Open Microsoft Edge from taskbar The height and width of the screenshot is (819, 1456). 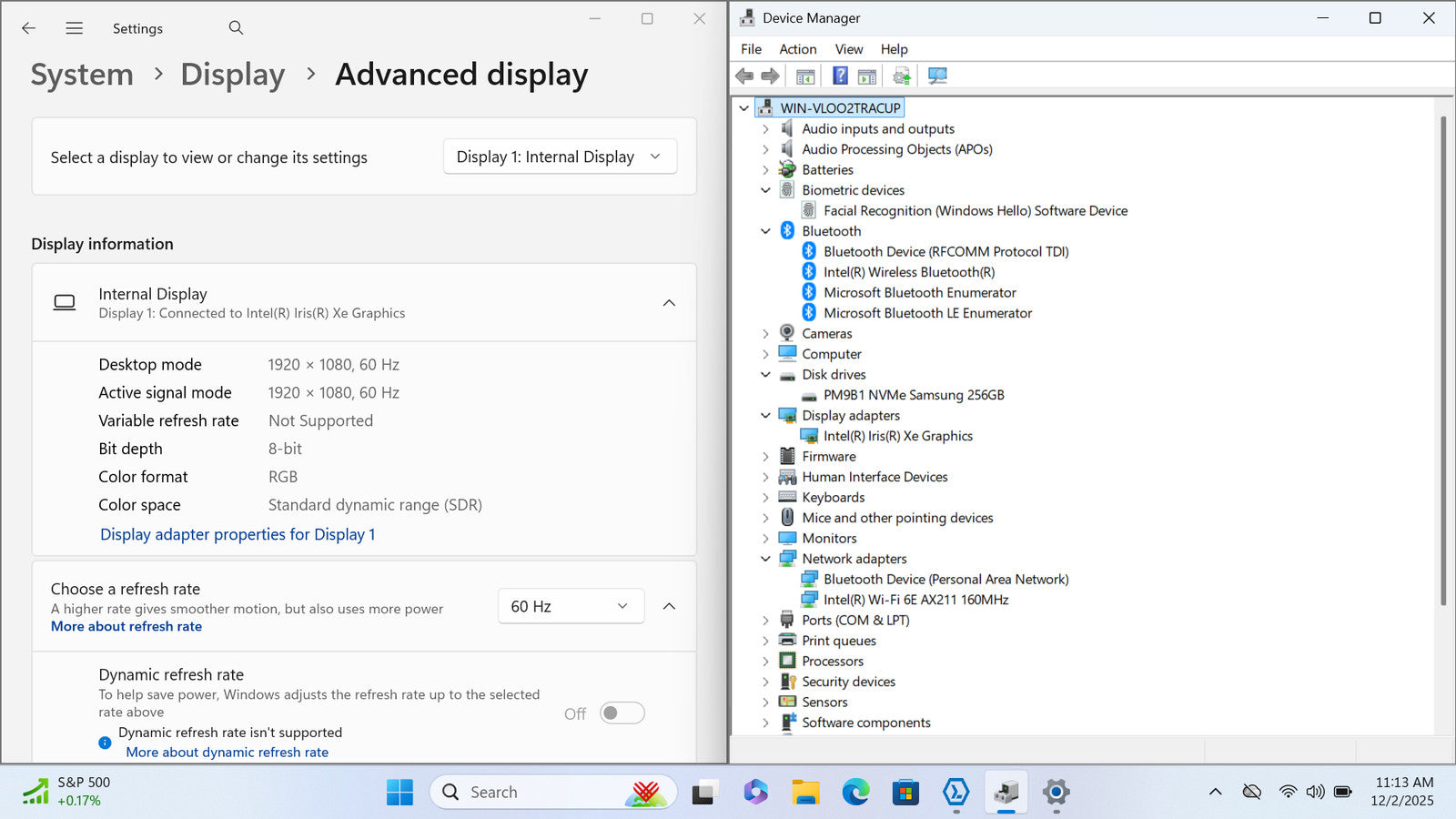855,793
